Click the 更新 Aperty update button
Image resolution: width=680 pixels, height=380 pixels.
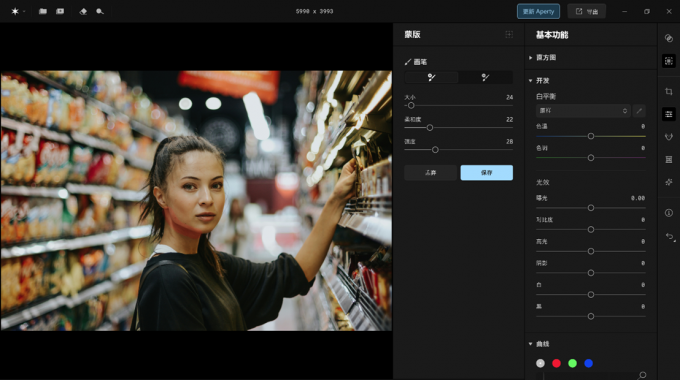coord(538,11)
